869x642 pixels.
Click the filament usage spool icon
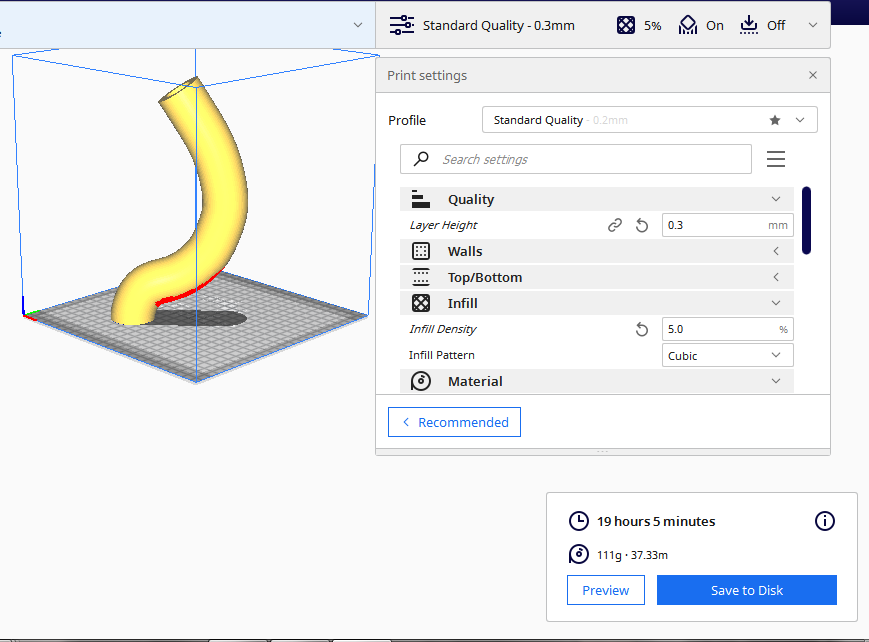(579, 554)
